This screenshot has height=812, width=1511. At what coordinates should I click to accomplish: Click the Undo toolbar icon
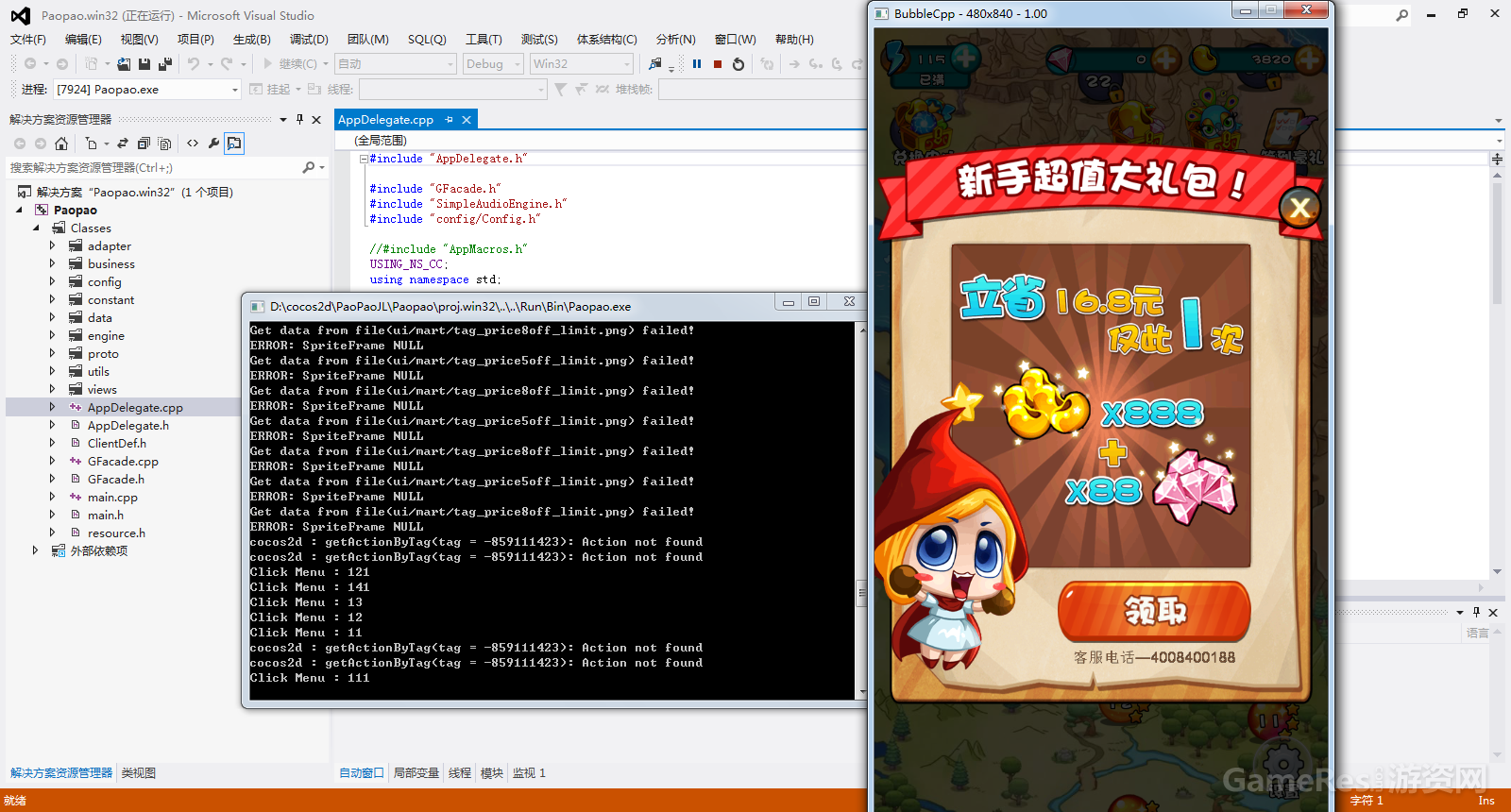coord(193,64)
